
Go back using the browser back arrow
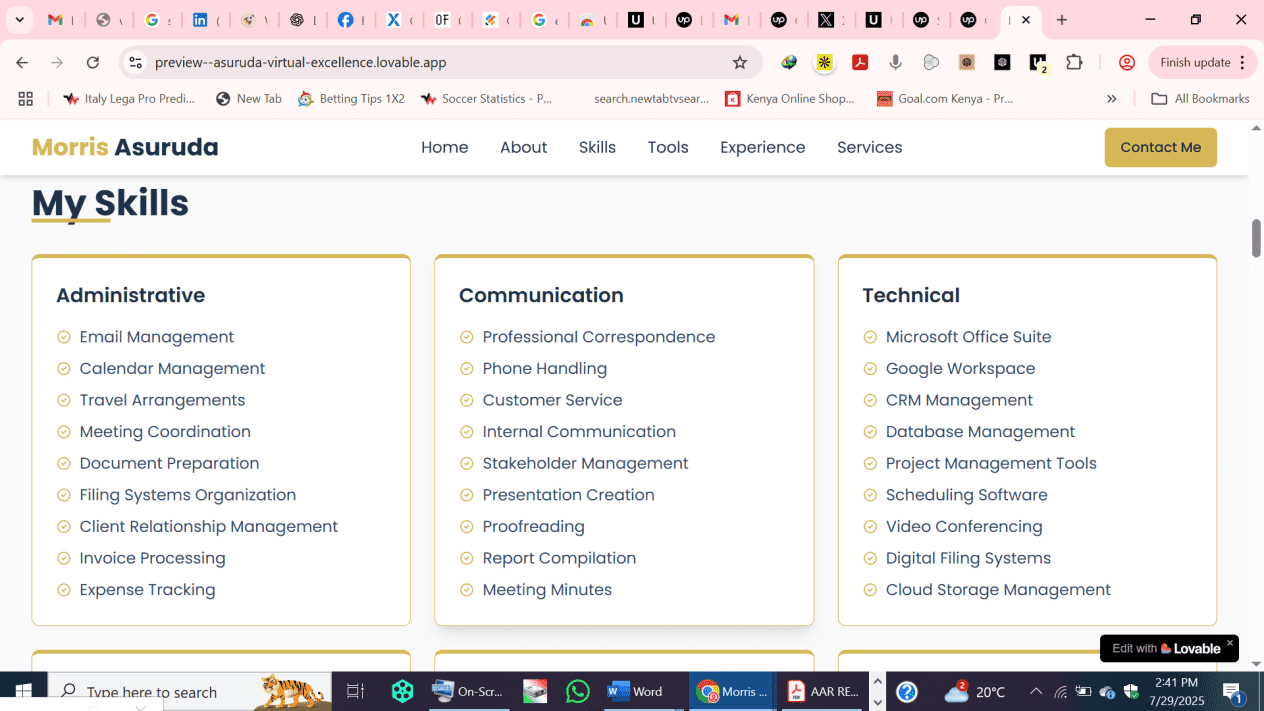tap(22, 62)
